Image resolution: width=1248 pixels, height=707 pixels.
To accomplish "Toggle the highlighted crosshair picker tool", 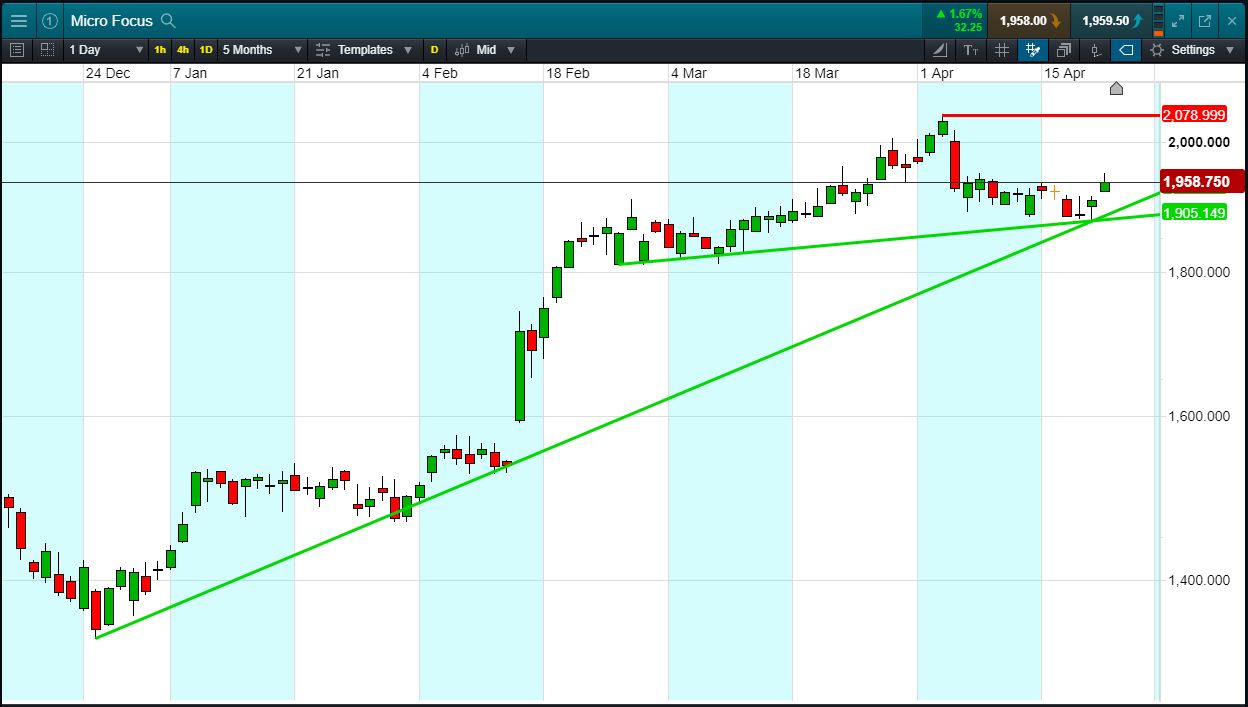I will [x=1033, y=49].
